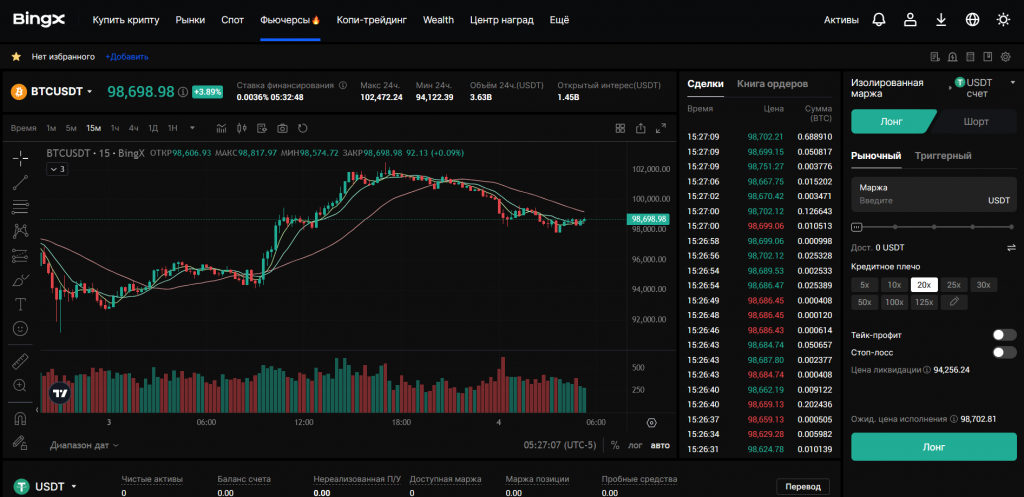This screenshot has height=497, width=1024.
Task: Open the multi-chart grid layout icon
Action: pos(620,128)
